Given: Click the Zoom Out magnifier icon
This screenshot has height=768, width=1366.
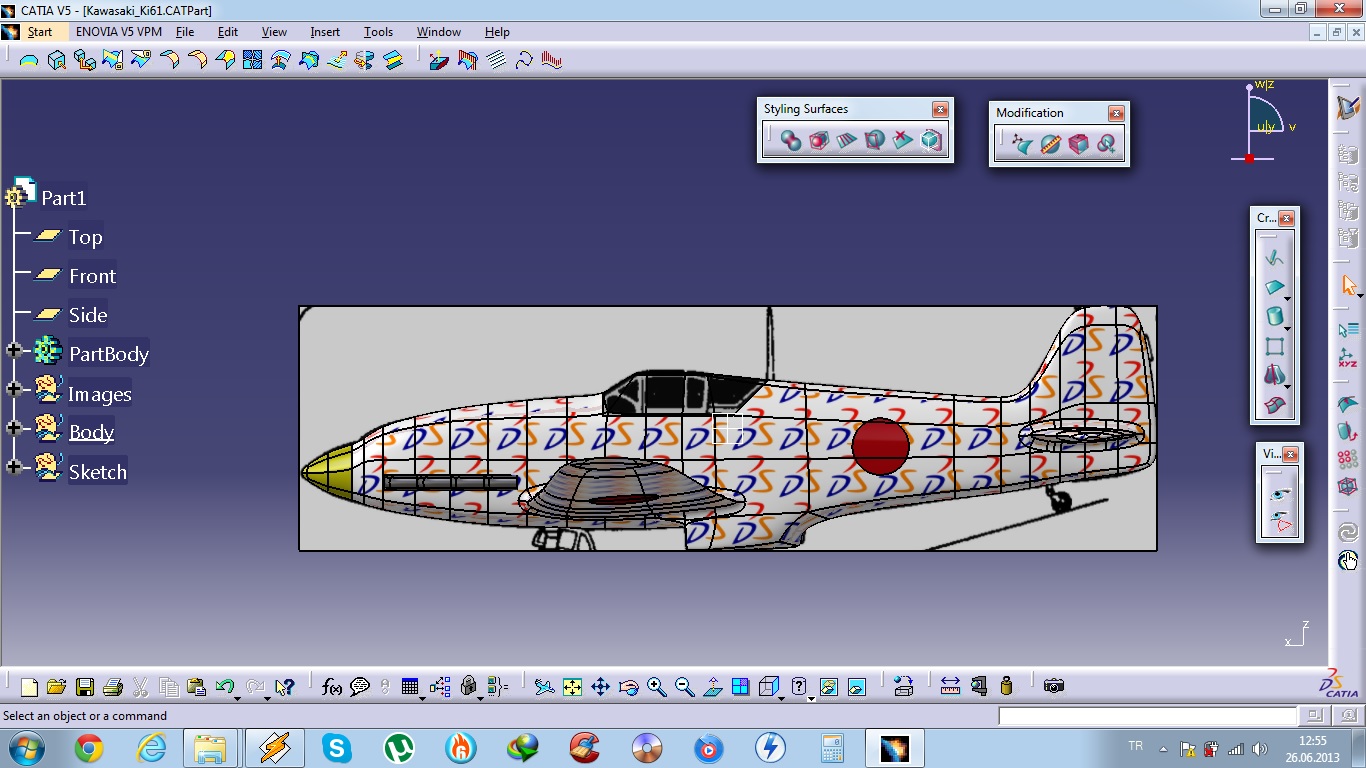Looking at the screenshot, I should click(684, 687).
